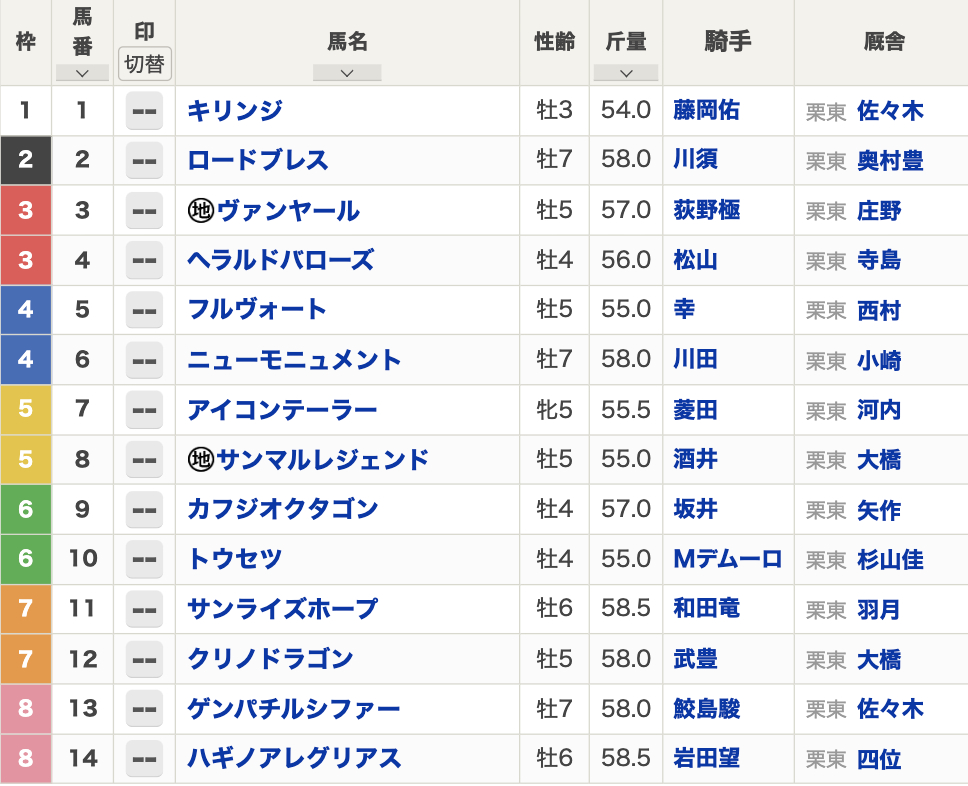
Task: Open horse page for アイコンテーラー
Action: pos(282,409)
